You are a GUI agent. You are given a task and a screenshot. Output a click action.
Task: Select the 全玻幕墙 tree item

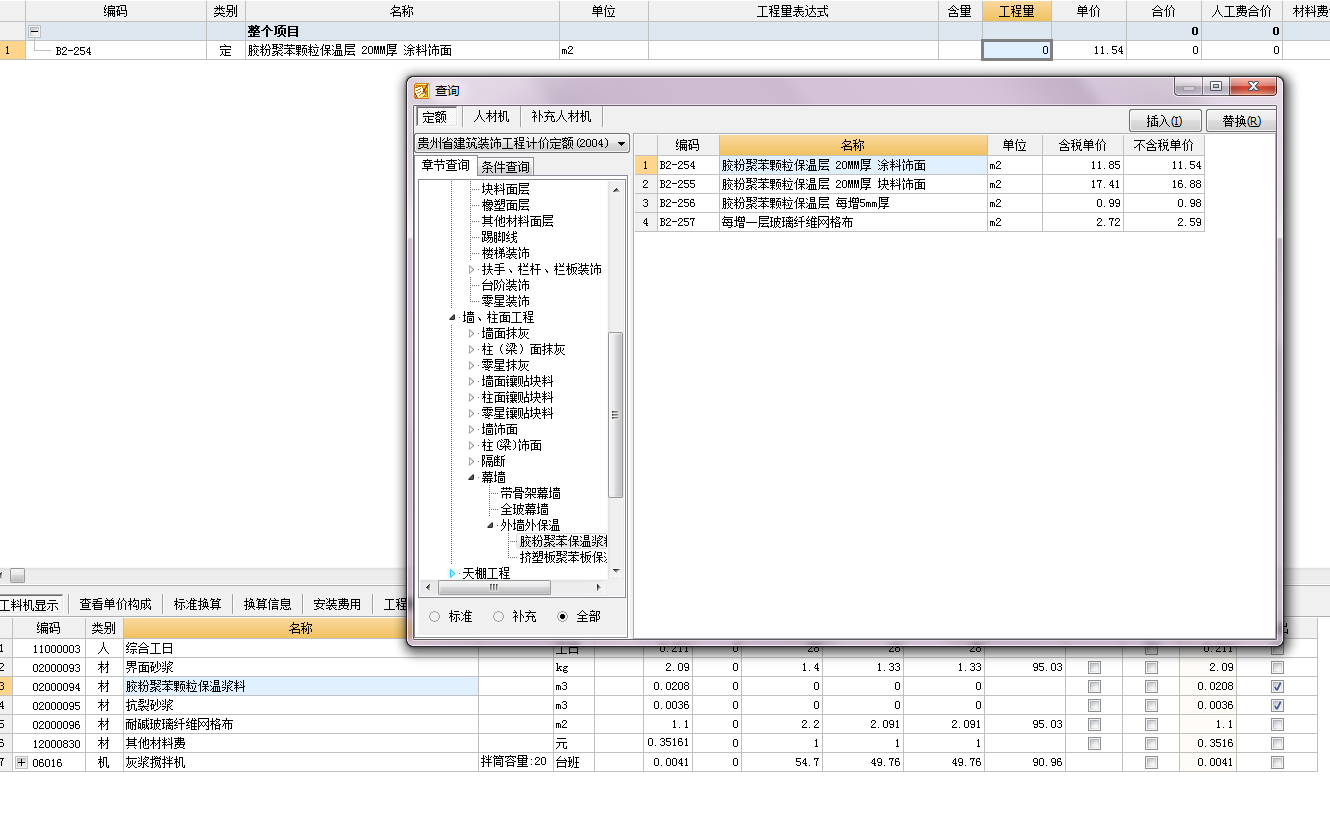coord(524,509)
